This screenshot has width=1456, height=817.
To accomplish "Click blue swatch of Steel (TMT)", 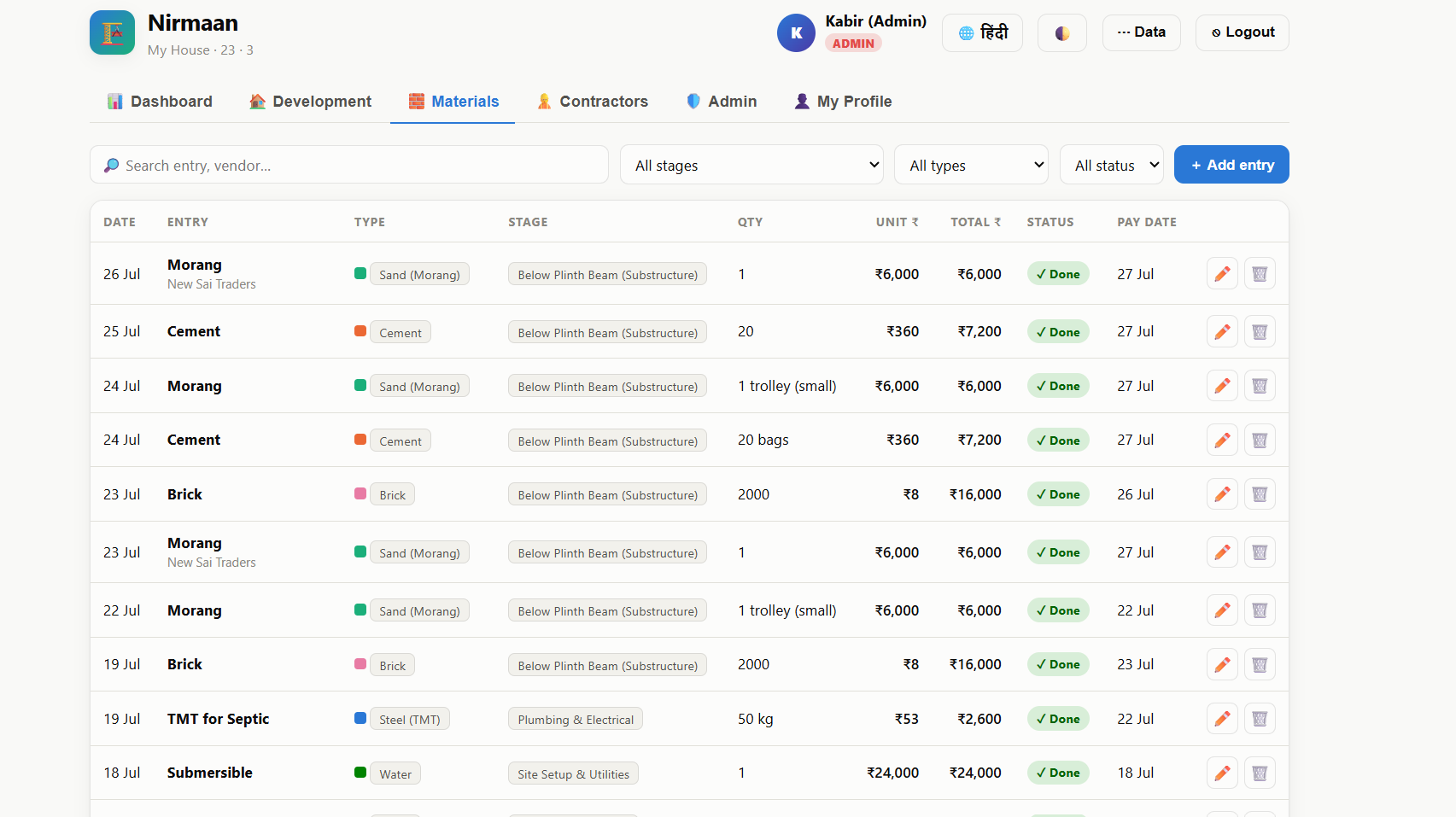I will click(x=360, y=718).
